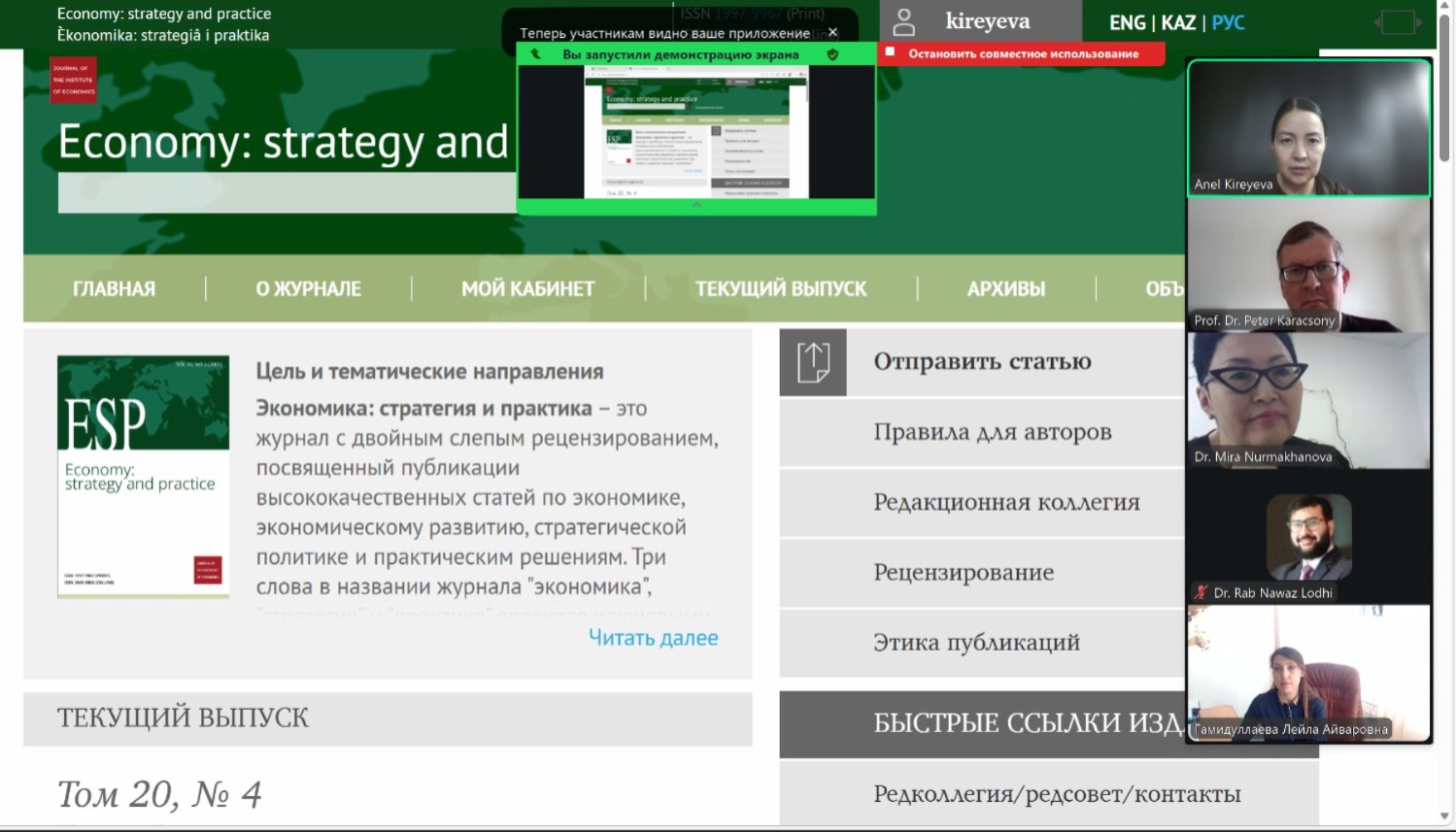1456x832 pixels.
Task: Open the ГЛАВНАЯ menu item
Action: pyautogui.click(x=114, y=288)
